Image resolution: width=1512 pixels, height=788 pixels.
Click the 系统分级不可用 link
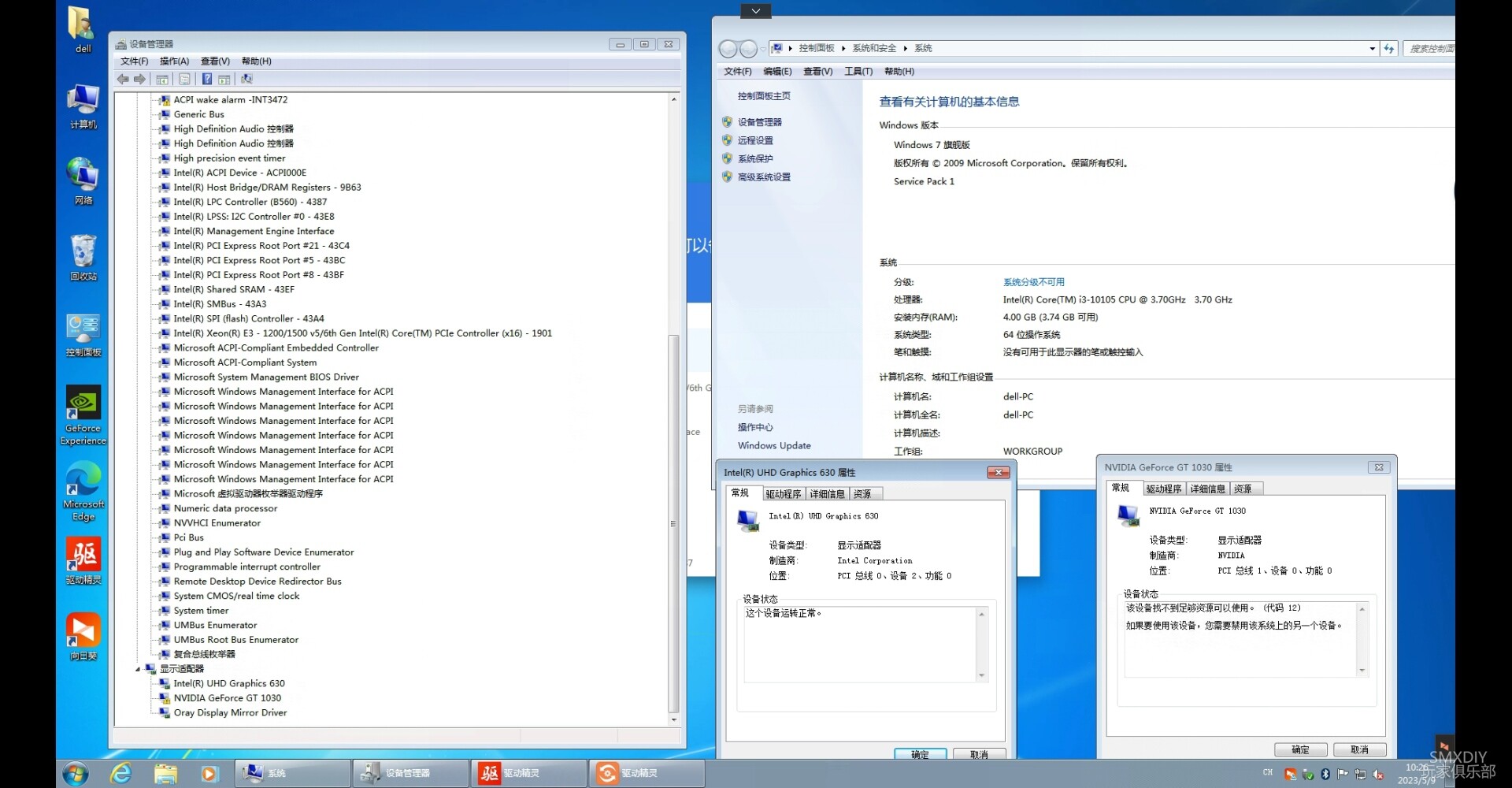click(1033, 282)
